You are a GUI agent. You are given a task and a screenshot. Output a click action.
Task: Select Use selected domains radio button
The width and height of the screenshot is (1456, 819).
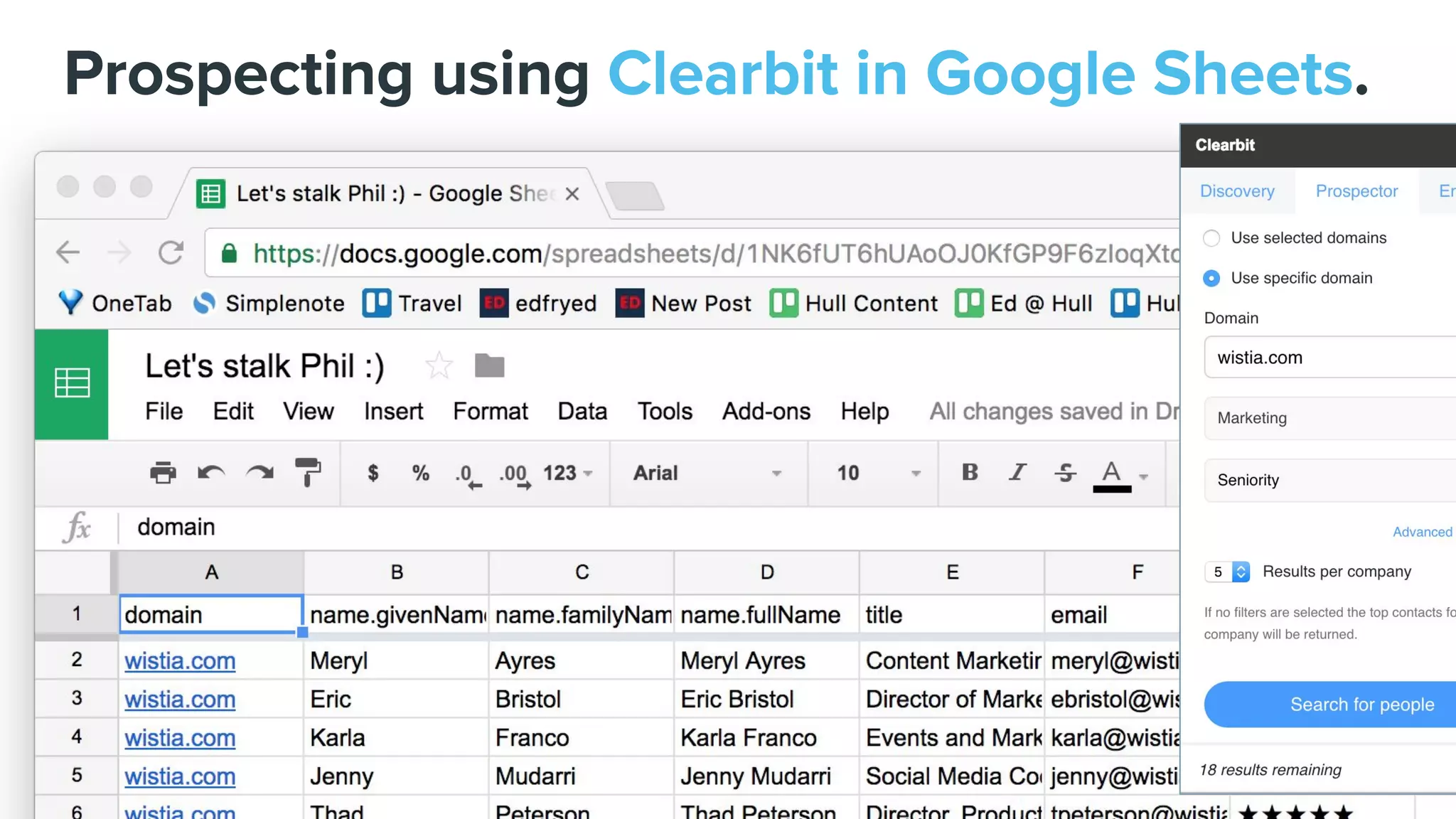click(x=1211, y=238)
